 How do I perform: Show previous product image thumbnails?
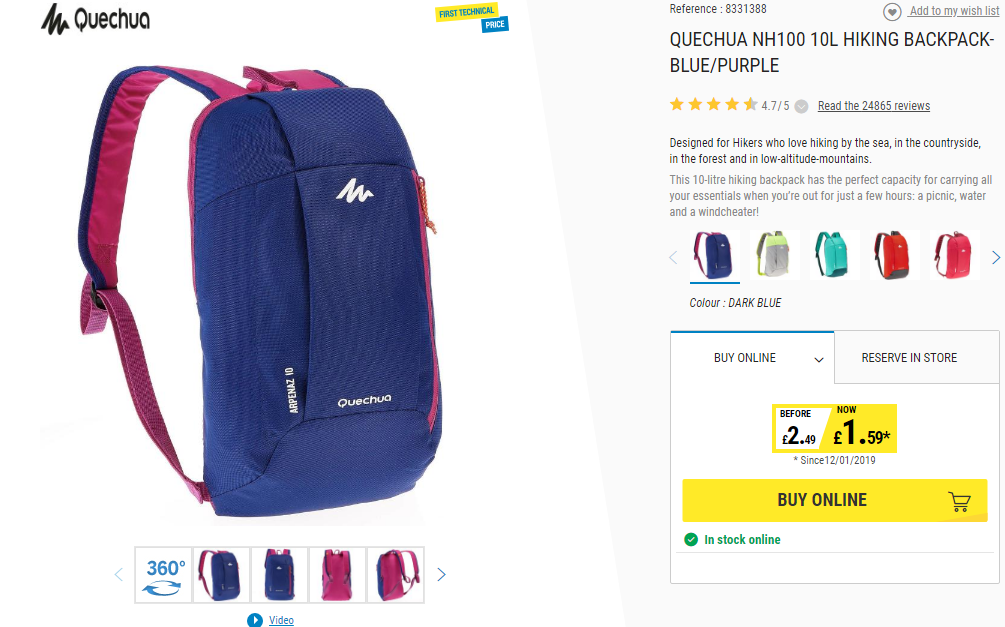(x=119, y=574)
